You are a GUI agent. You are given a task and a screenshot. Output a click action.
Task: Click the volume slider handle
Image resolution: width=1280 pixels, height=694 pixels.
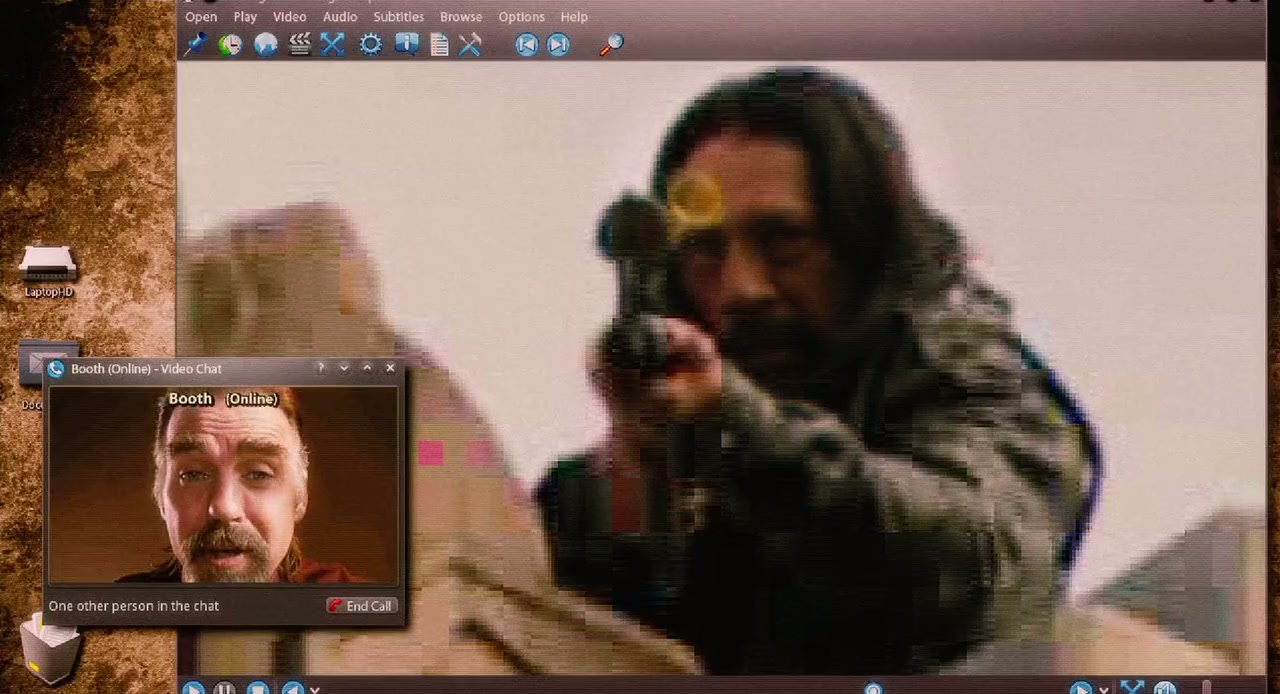[x=1207, y=688]
